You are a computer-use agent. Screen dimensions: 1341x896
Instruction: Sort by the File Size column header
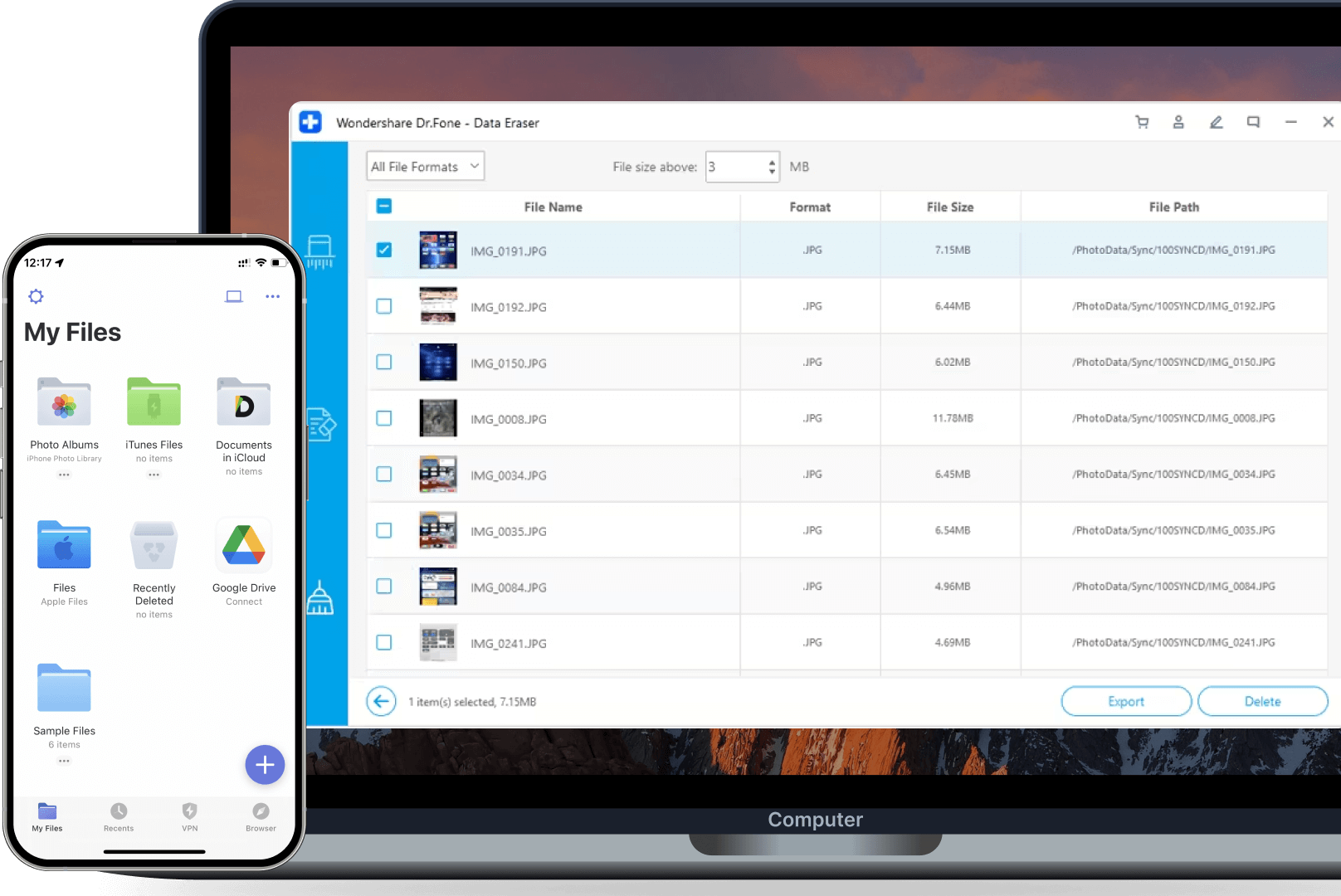(x=950, y=207)
